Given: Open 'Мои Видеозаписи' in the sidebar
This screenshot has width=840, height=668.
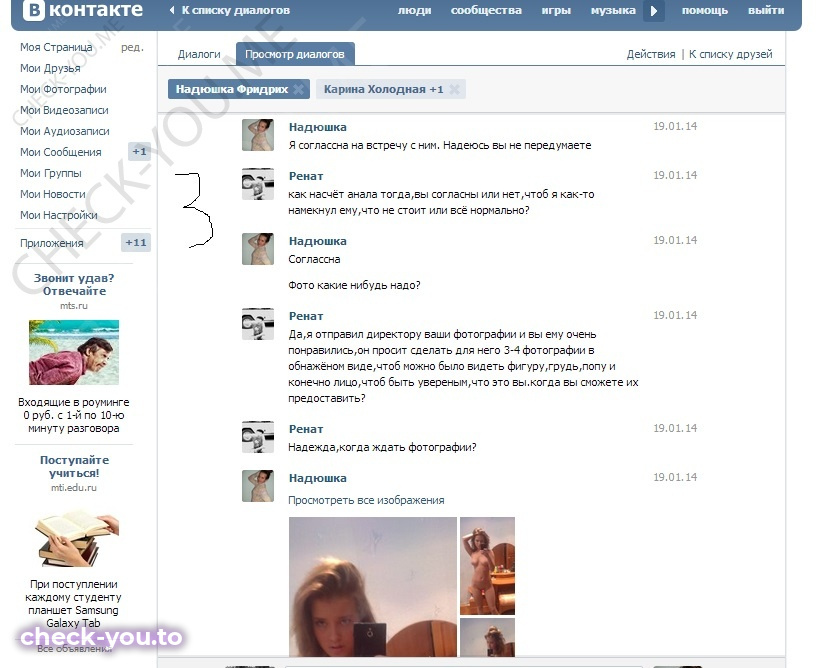Looking at the screenshot, I should pyautogui.click(x=64, y=110).
